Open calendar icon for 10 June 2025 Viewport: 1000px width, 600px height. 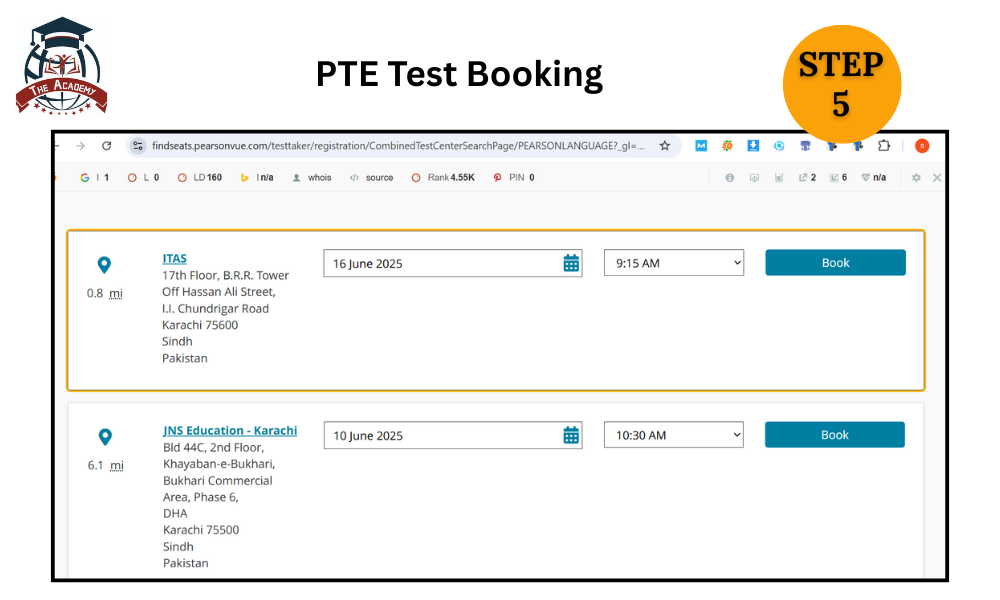pos(571,435)
